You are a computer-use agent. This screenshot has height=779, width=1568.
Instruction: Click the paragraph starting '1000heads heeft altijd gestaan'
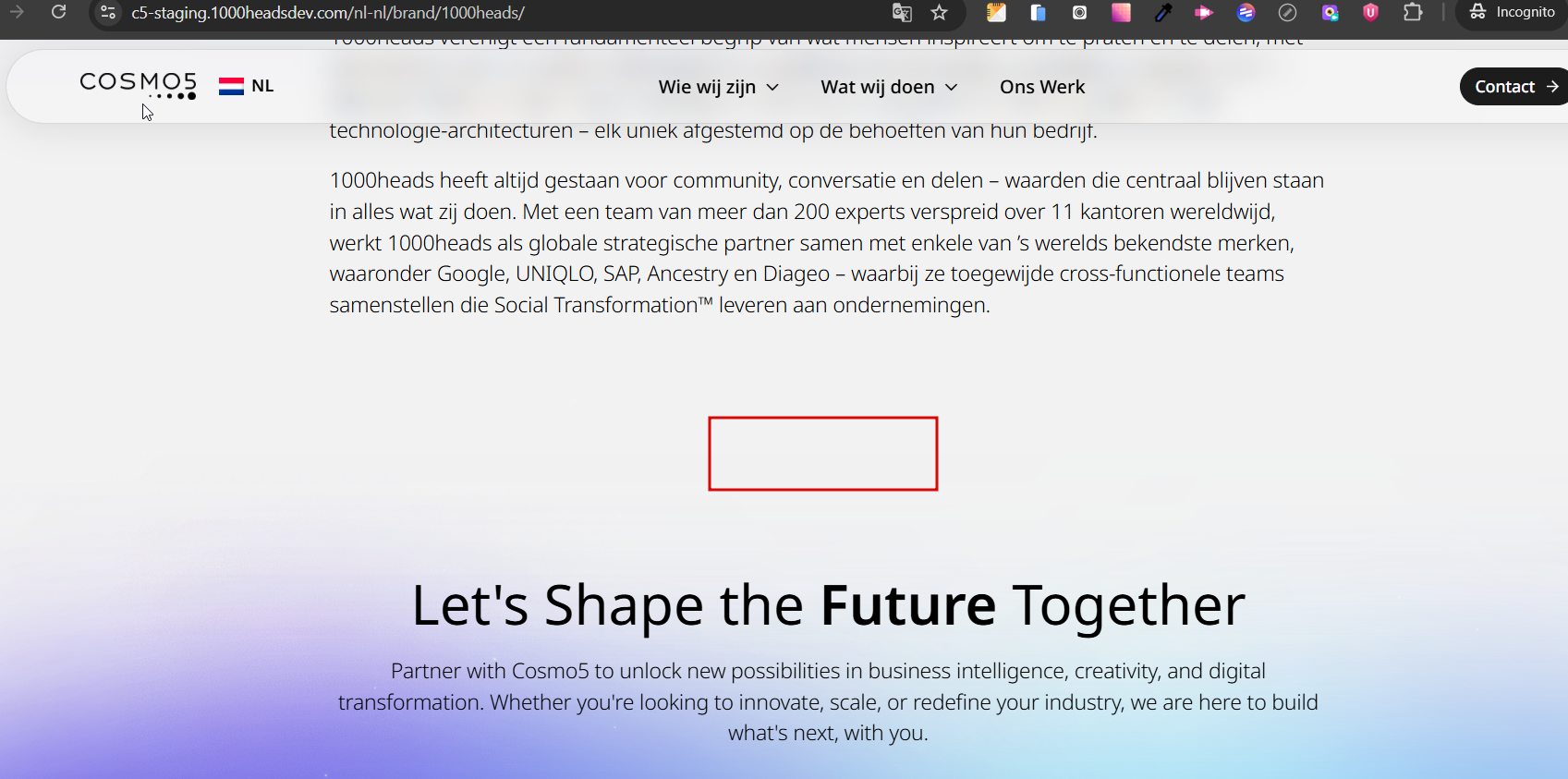coord(827,243)
